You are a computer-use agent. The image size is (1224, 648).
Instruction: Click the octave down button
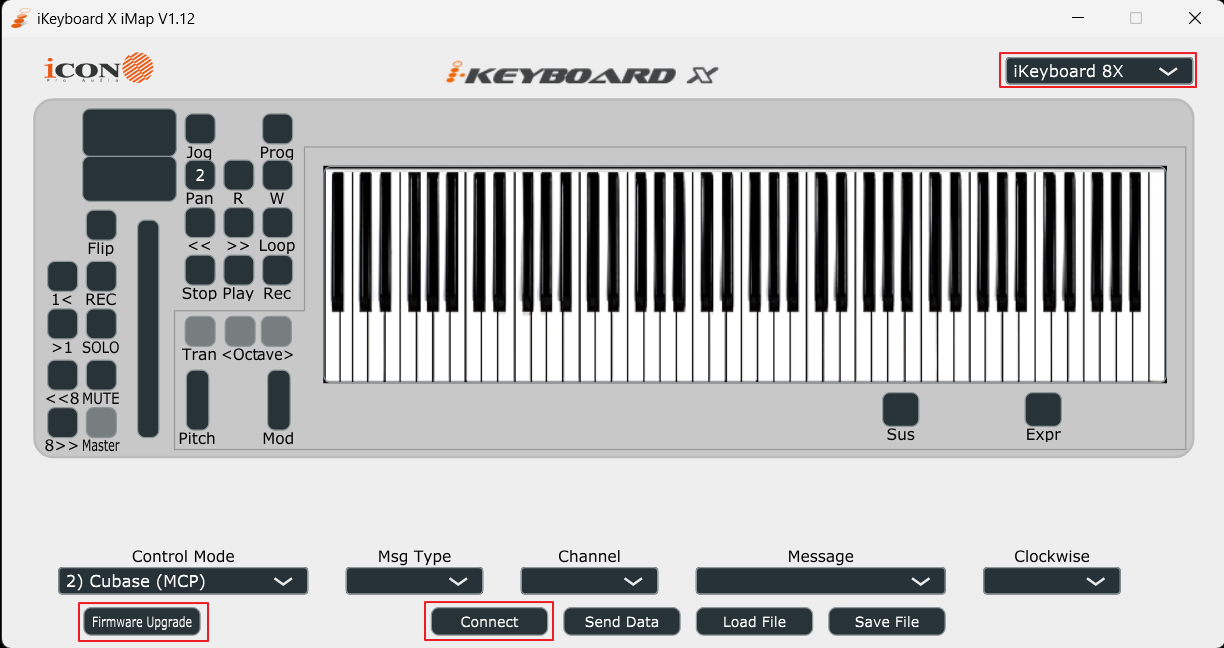(x=239, y=331)
